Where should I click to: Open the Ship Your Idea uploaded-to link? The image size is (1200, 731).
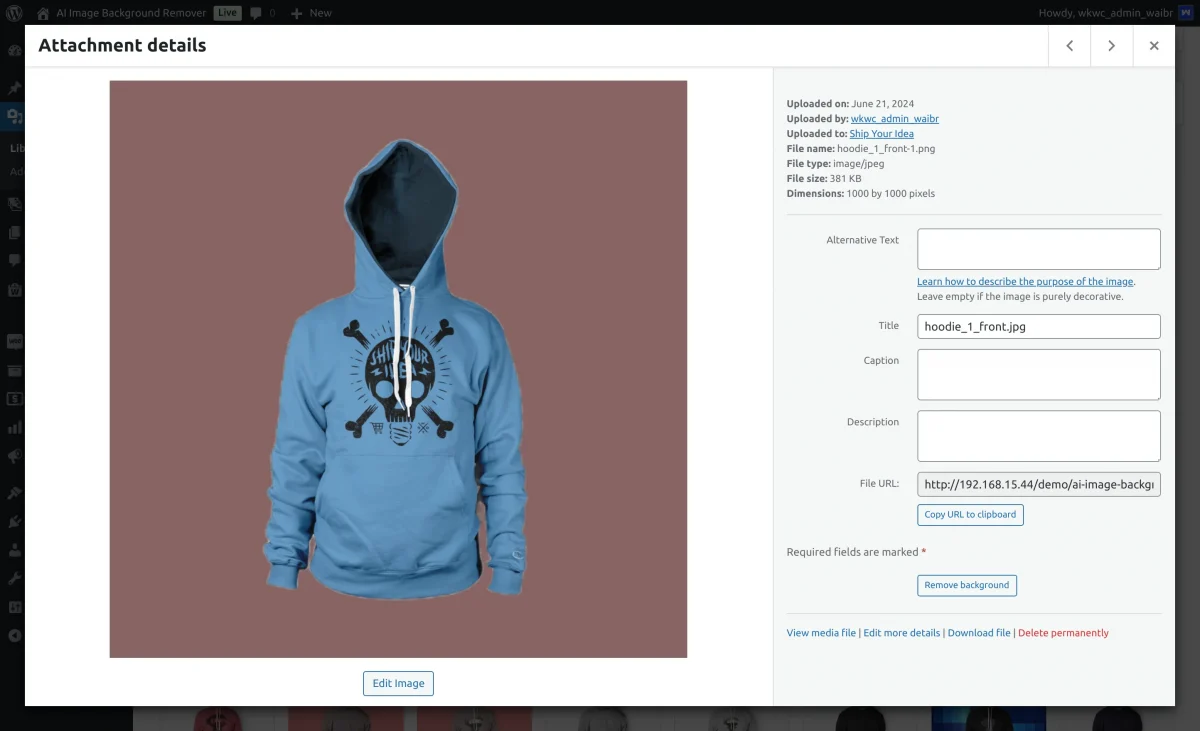(x=881, y=134)
